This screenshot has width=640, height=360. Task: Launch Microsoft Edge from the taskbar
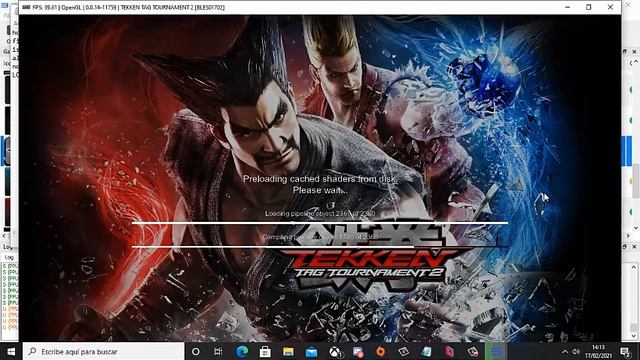pyautogui.click(x=242, y=351)
